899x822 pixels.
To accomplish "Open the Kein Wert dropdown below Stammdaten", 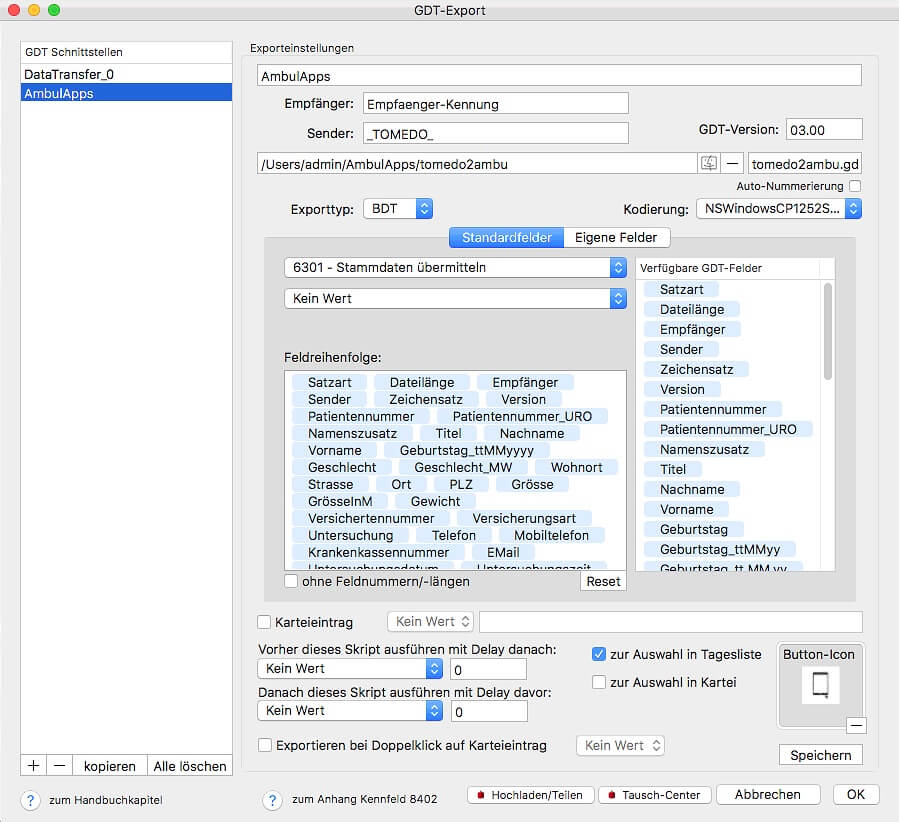I will pyautogui.click(x=455, y=299).
